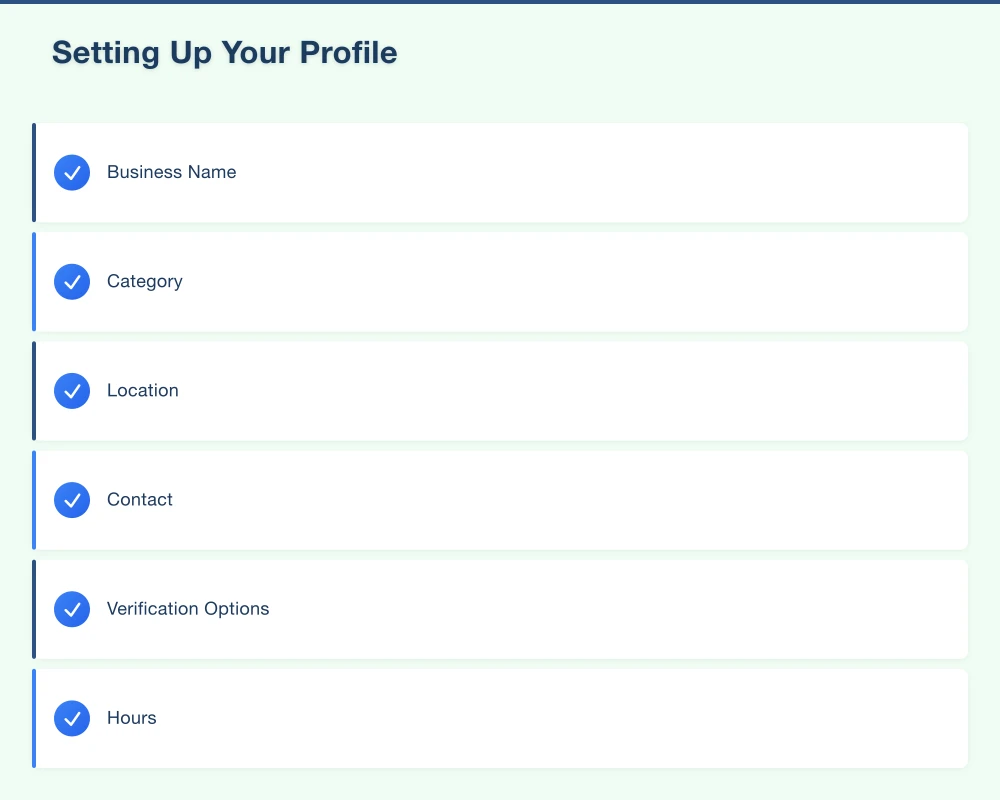The height and width of the screenshot is (800, 1000).
Task: Click the Business Name label
Action: [x=171, y=172]
